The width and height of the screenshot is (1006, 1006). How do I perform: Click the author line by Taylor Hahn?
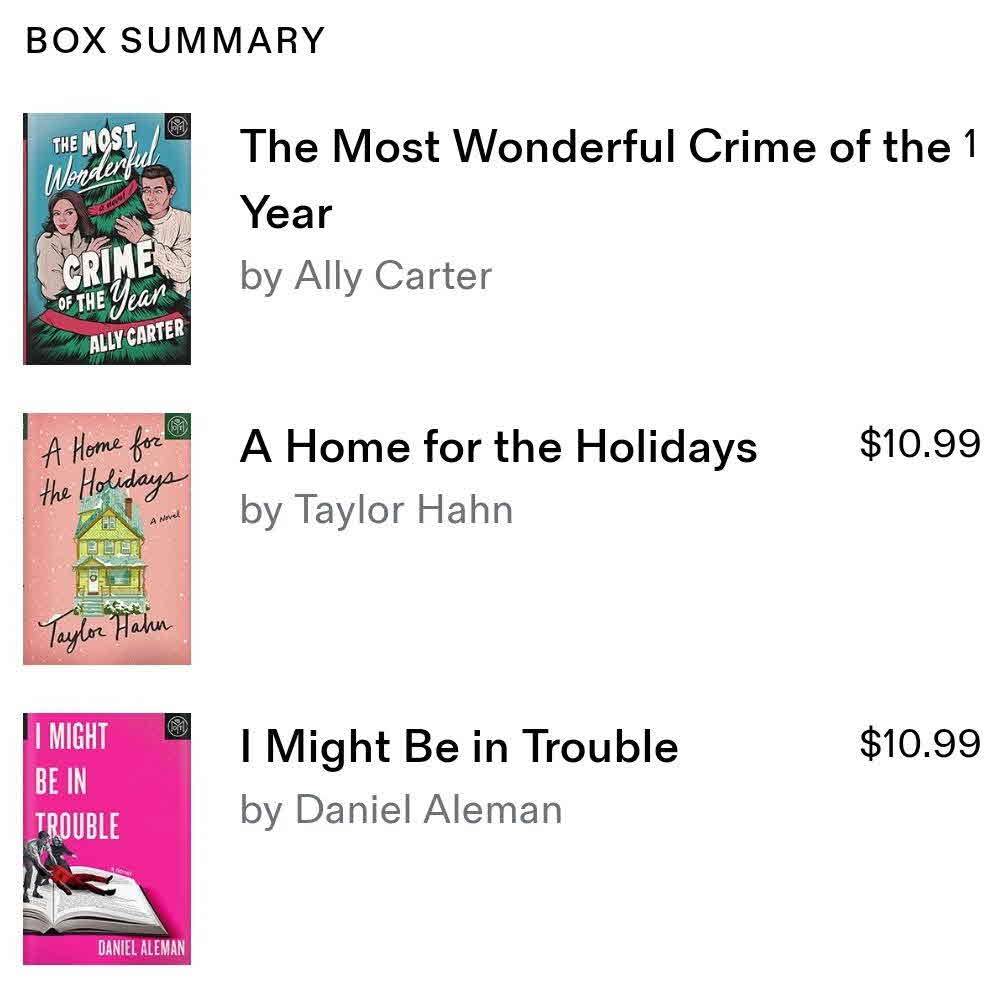tap(376, 510)
